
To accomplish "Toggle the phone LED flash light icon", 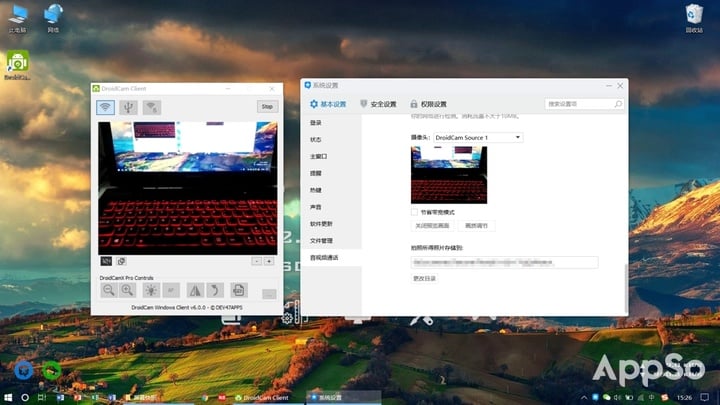I will tap(150, 290).
